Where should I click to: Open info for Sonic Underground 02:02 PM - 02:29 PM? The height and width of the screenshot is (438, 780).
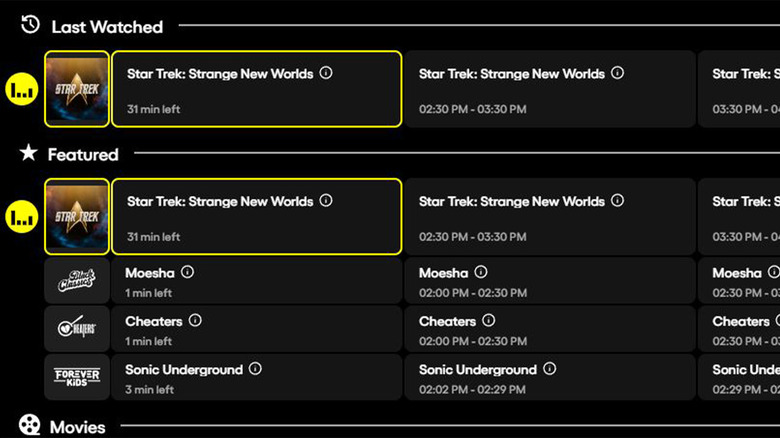(x=549, y=369)
